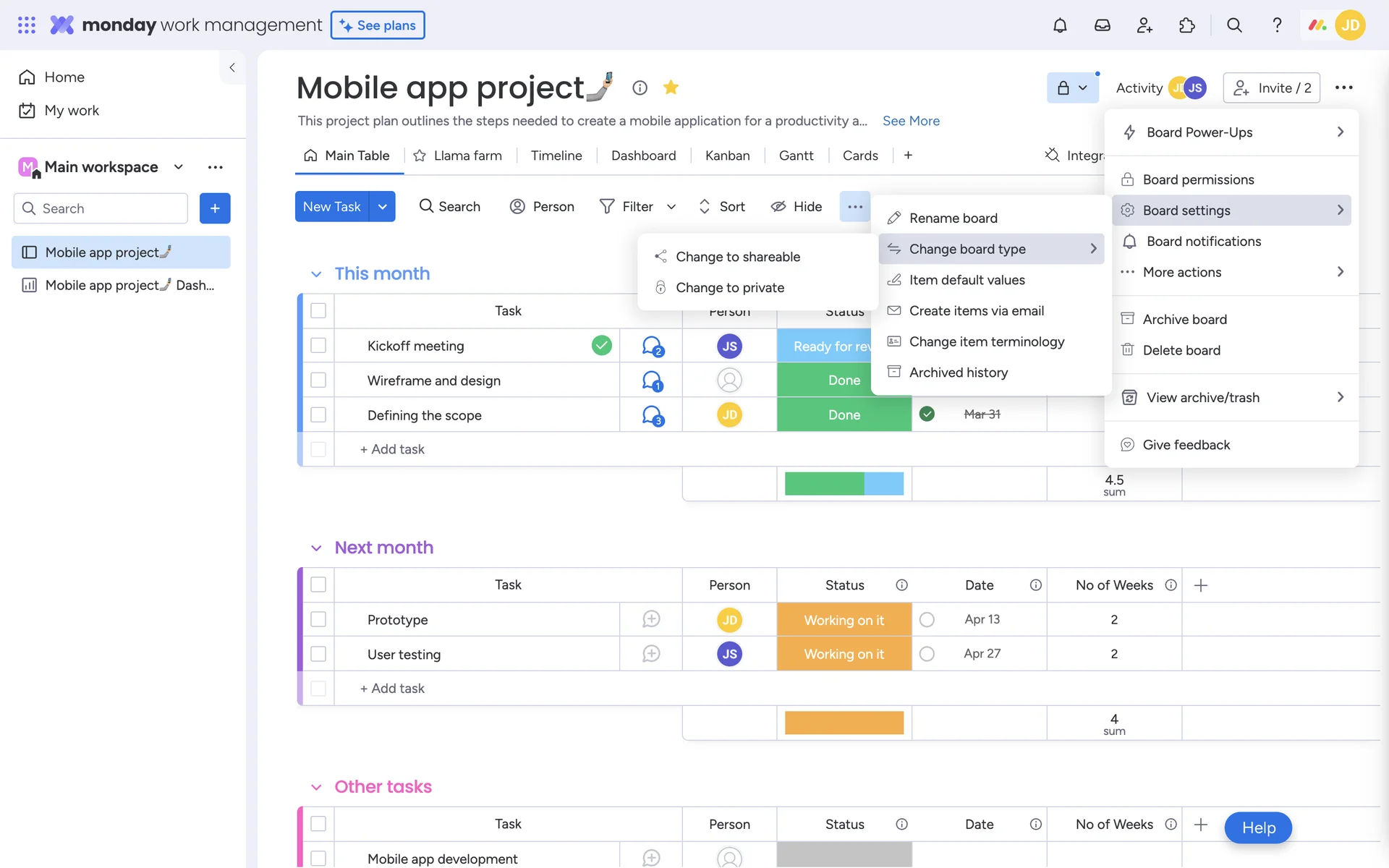Open the inbox tray icon
Image resolution: width=1389 pixels, height=868 pixels.
pyautogui.click(x=1102, y=25)
